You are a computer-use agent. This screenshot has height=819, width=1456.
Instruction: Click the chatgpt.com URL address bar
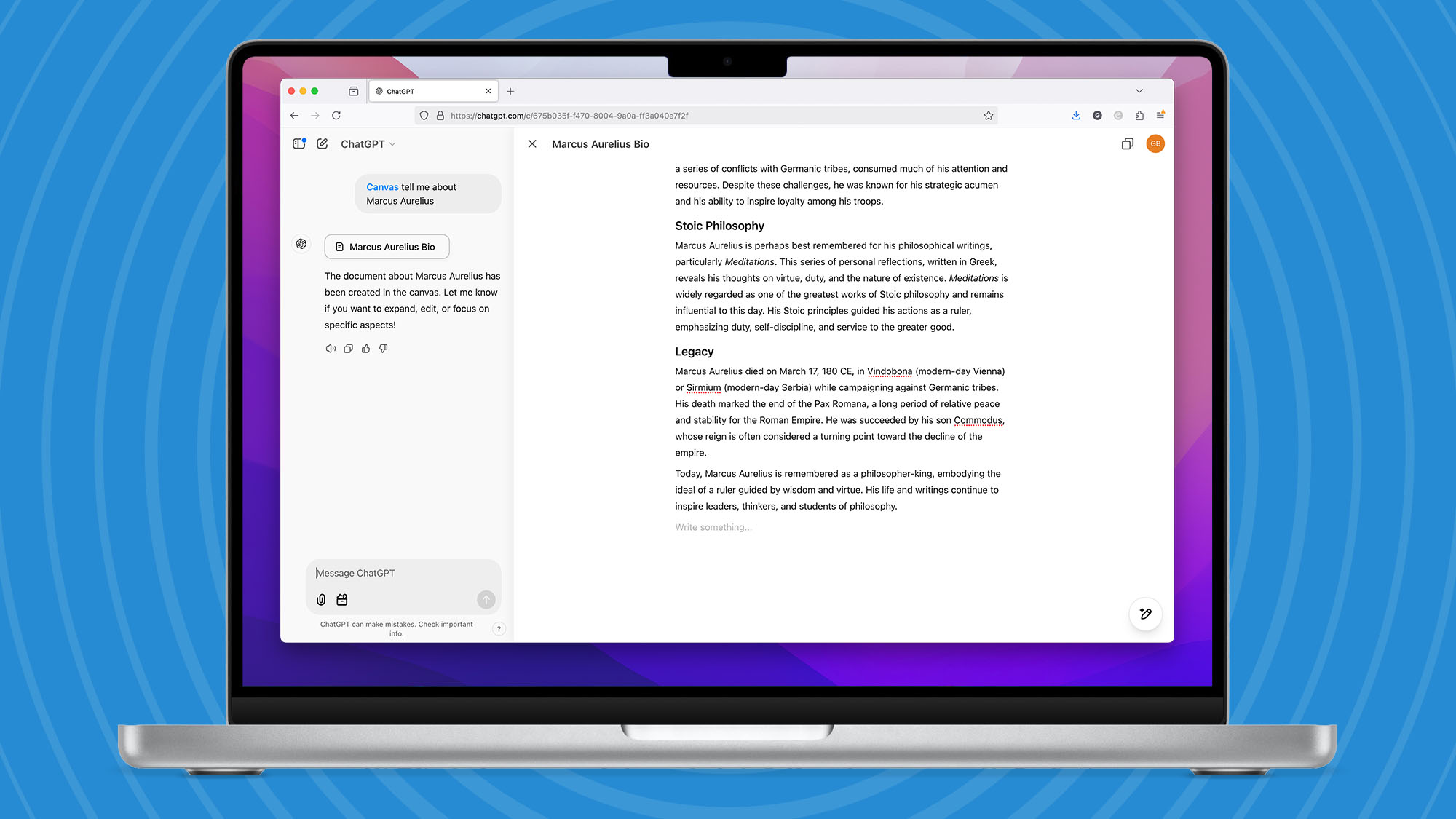706,116
